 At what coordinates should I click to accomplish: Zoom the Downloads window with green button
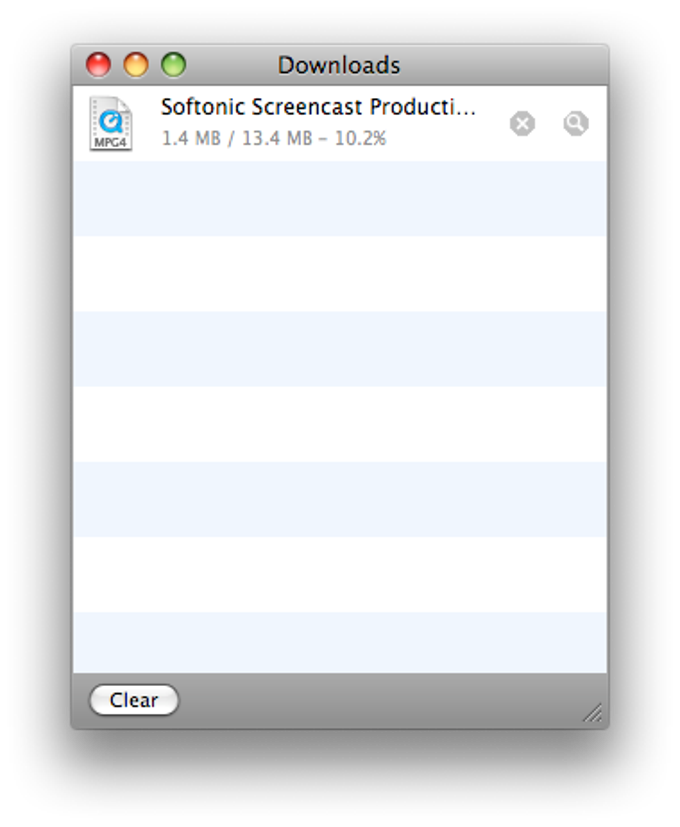click(174, 65)
